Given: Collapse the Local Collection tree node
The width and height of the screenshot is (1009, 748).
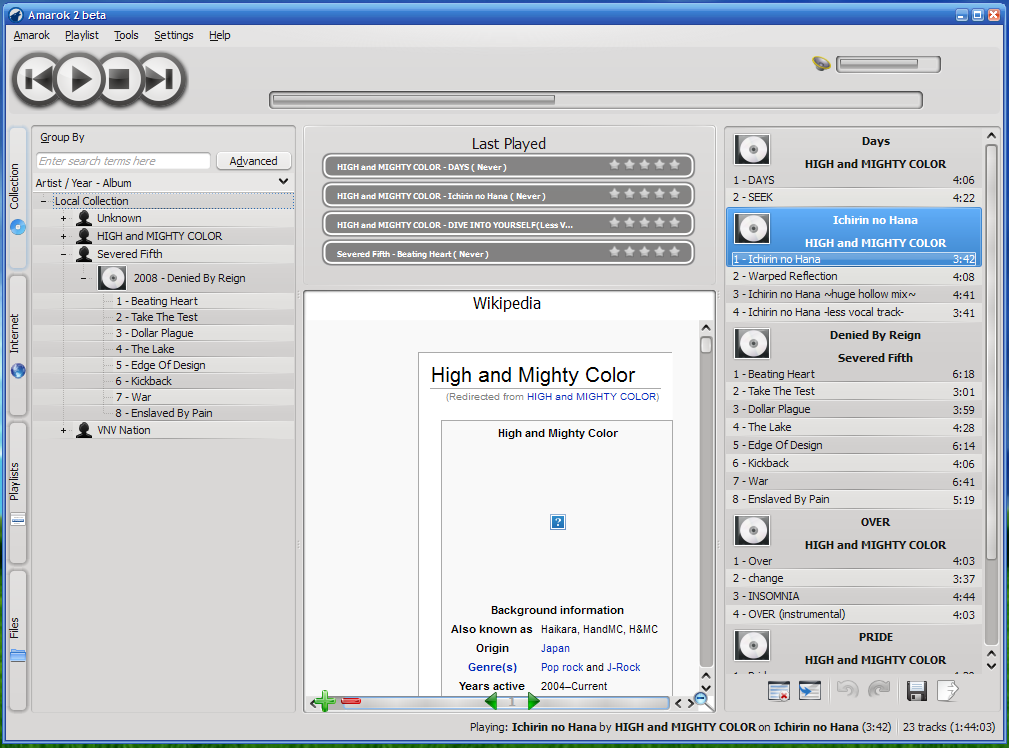Looking at the screenshot, I should click(x=43, y=201).
